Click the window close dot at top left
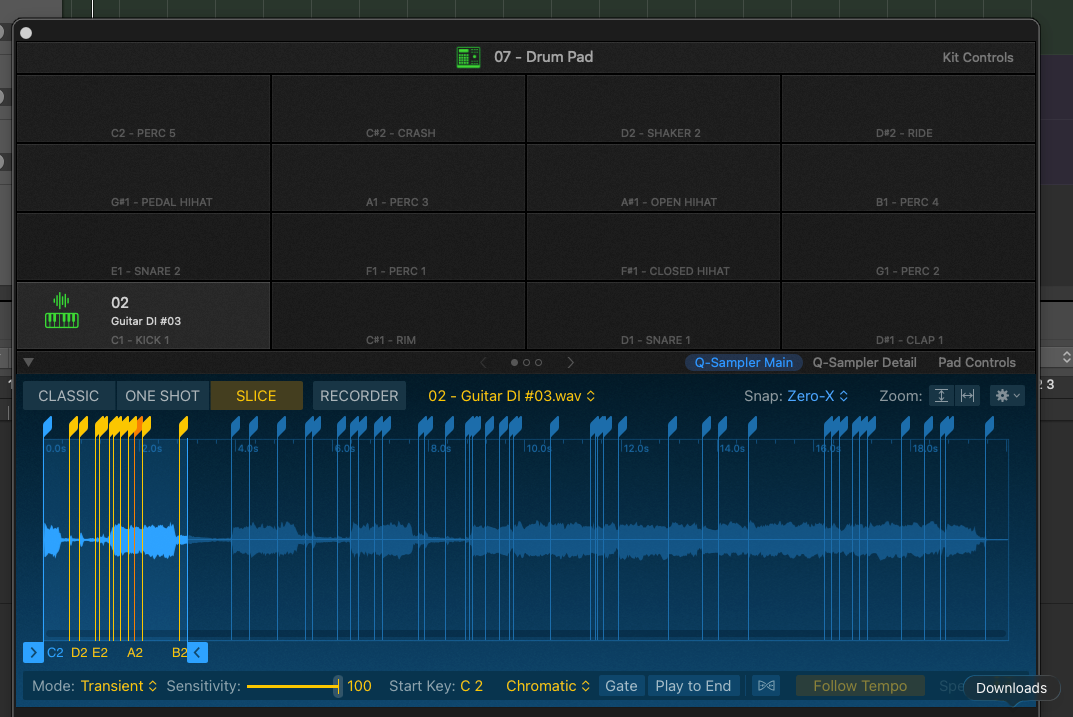Viewport: 1073px width, 717px height. point(26,33)
